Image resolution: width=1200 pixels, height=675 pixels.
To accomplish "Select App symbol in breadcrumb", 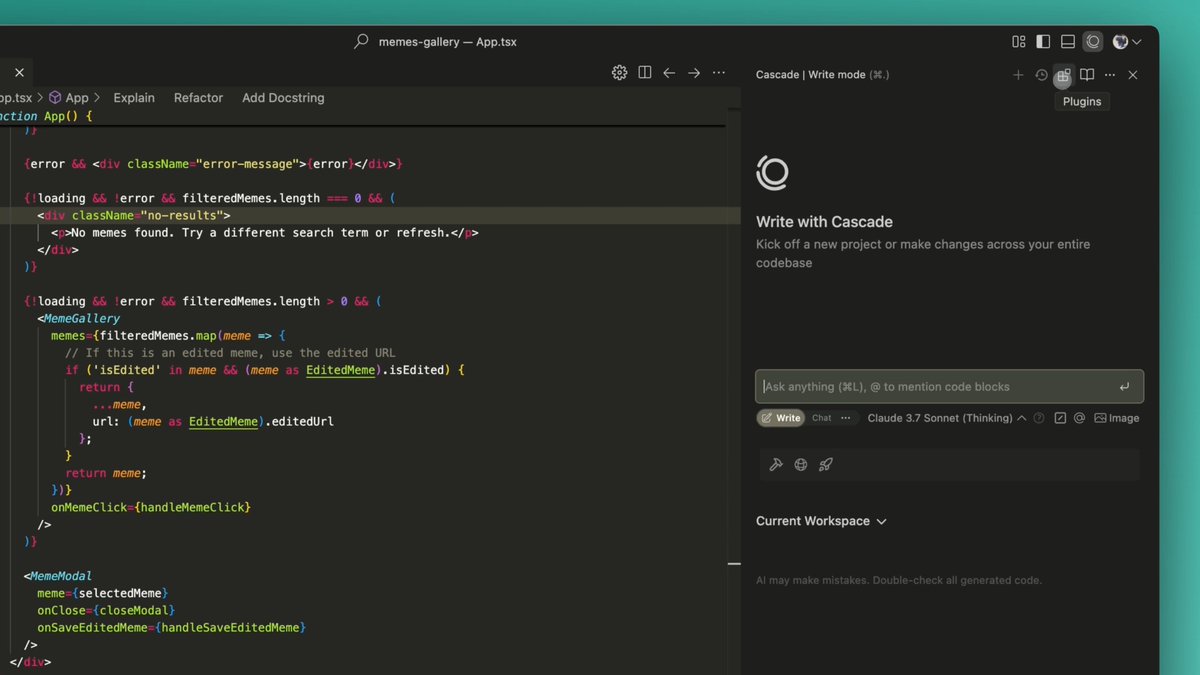I will pos(69,98).
